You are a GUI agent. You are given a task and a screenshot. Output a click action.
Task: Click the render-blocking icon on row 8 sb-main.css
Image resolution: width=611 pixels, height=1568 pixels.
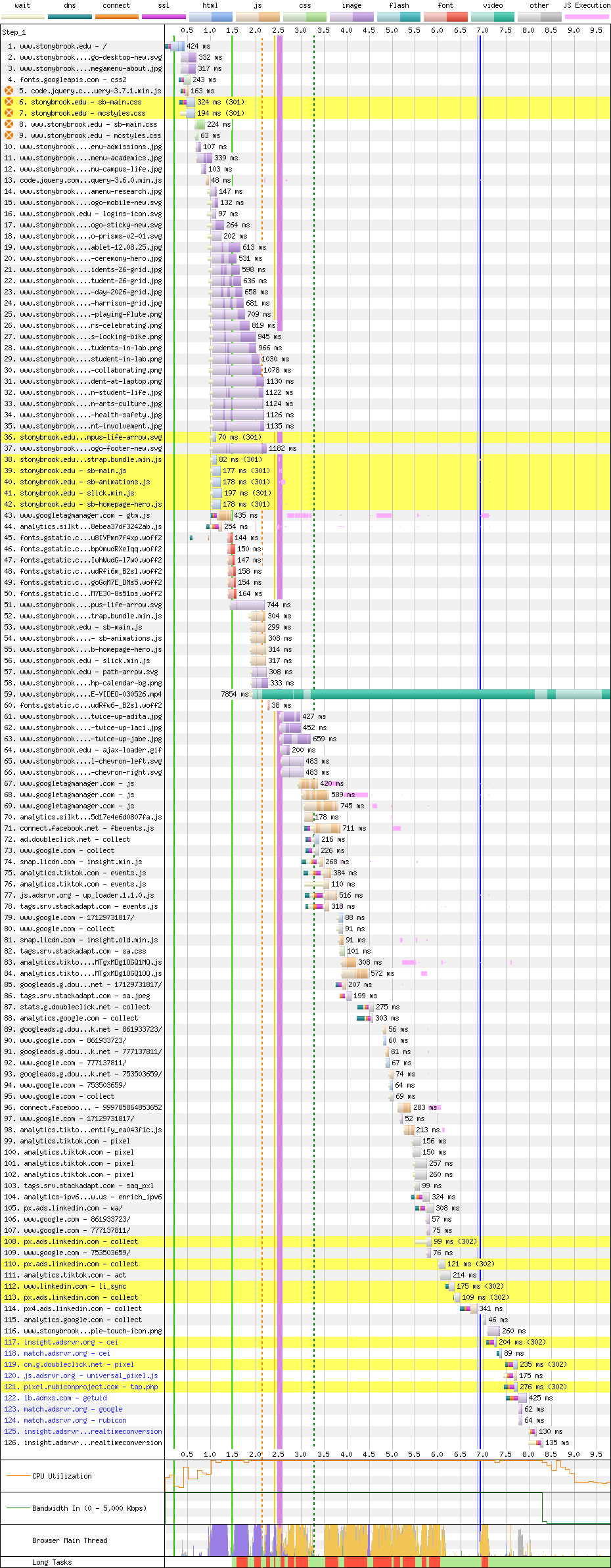(x=9, y=124)
